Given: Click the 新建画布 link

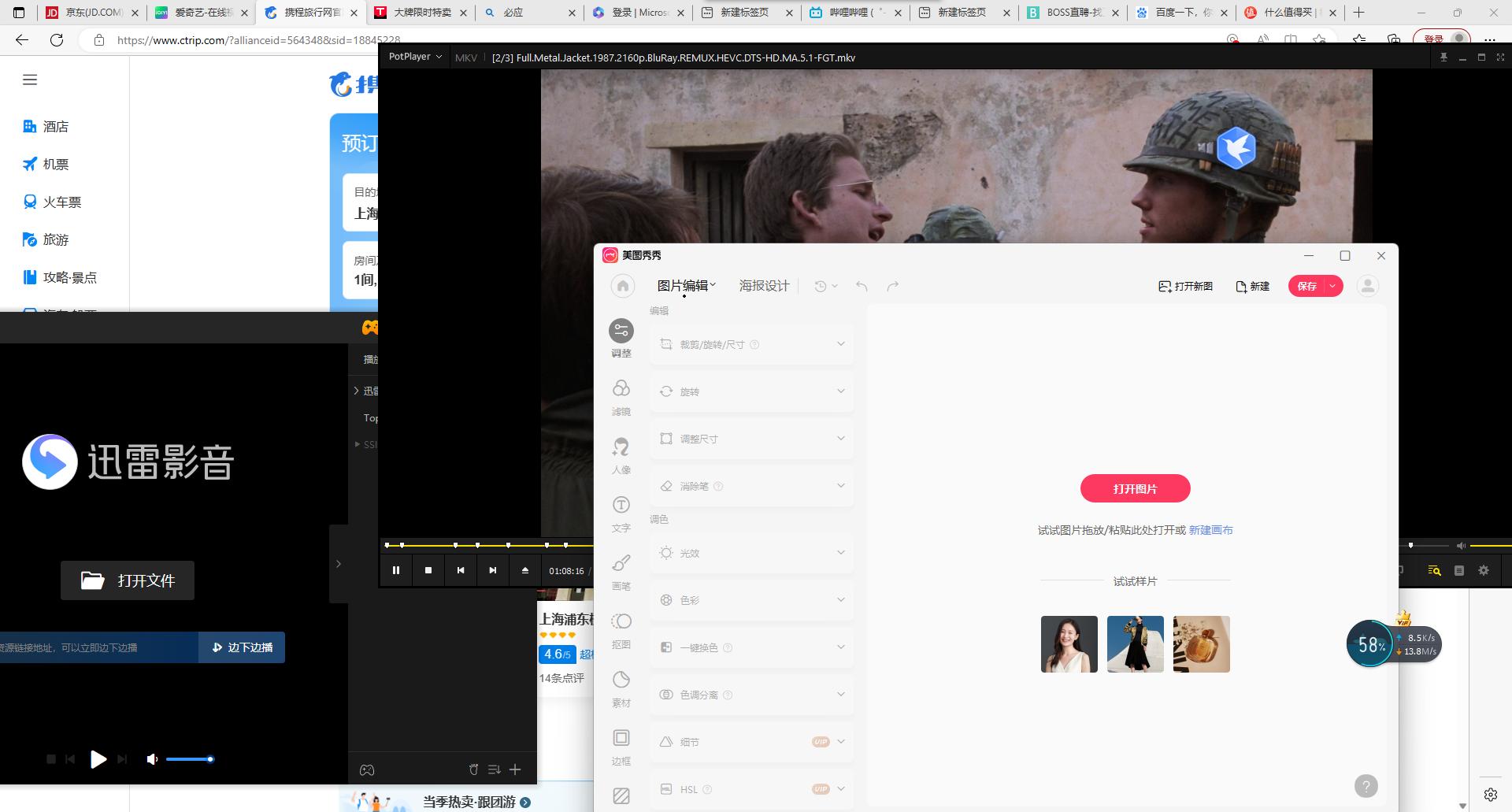Looking at the screenshot, I should tap(1210, 530).
